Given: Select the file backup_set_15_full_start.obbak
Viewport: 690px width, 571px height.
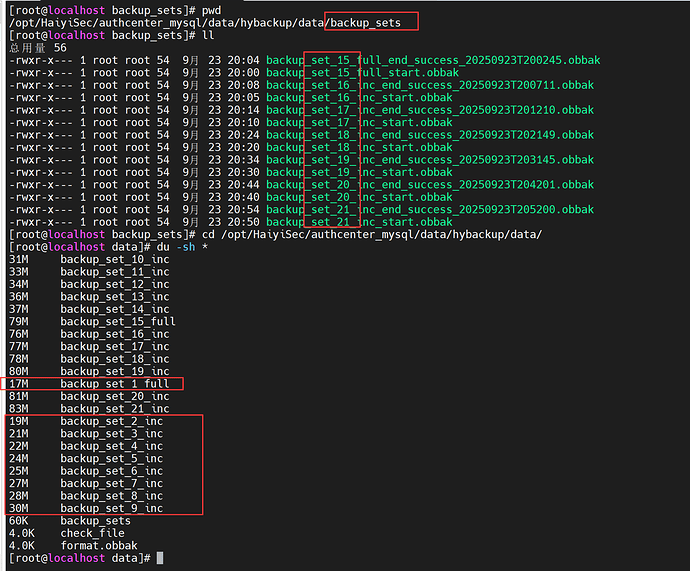Looking at the screenshot, I should [x=363, y=73].
